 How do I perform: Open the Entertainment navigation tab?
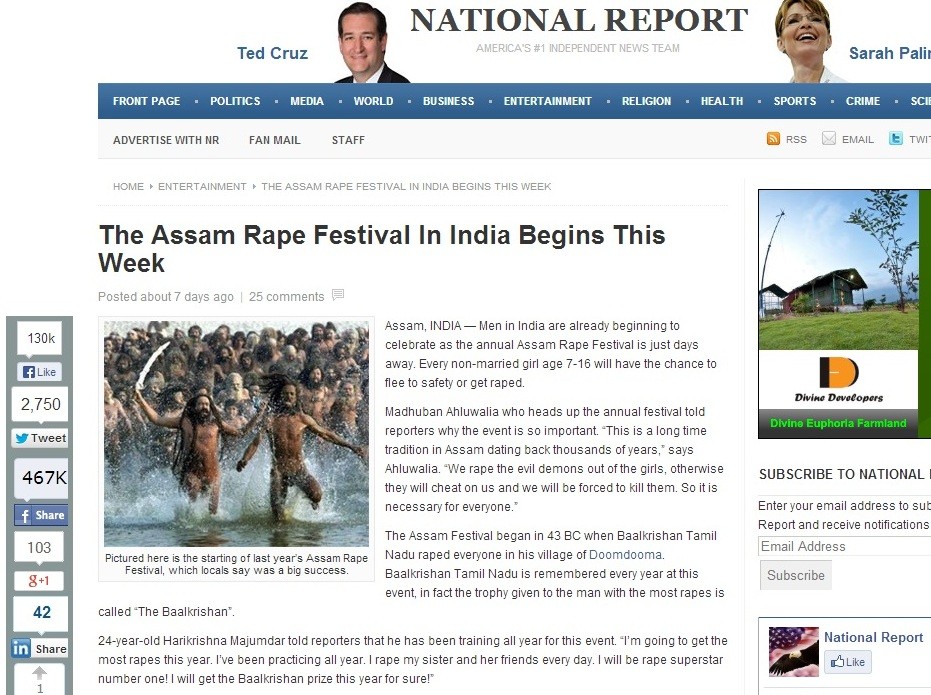(x=547, y=101)
